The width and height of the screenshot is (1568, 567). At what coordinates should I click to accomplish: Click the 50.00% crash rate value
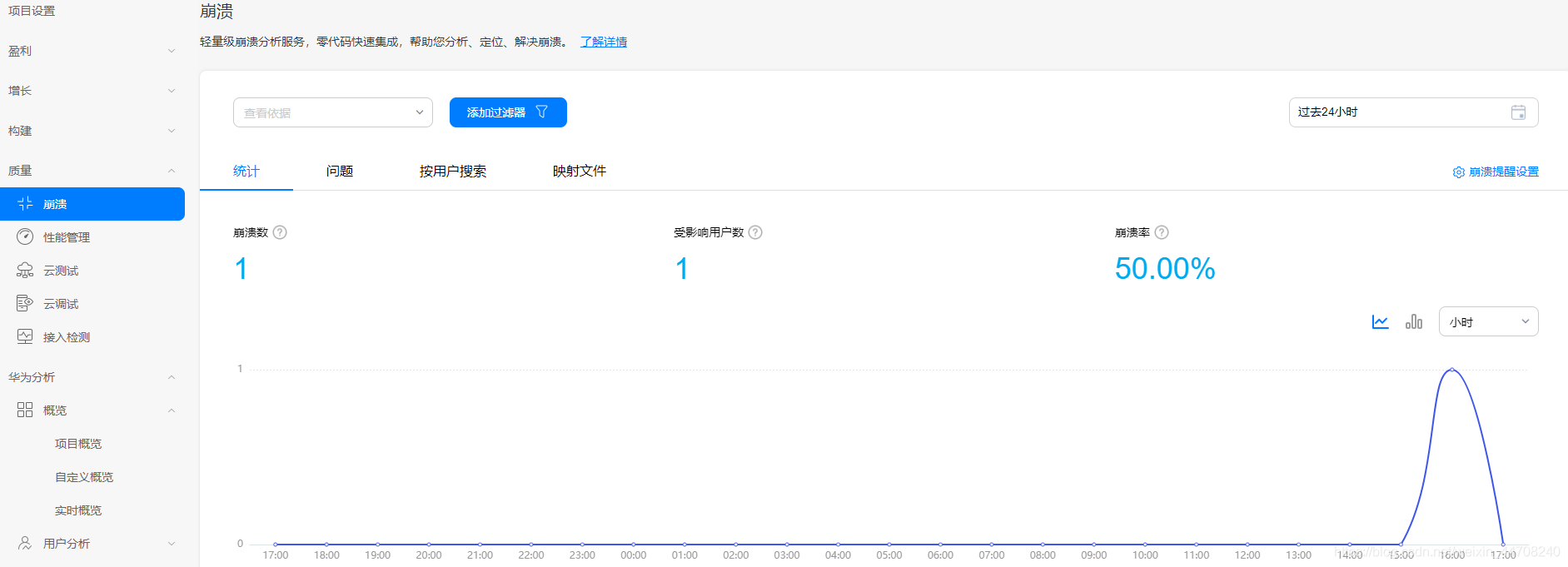click(1165, 269)
